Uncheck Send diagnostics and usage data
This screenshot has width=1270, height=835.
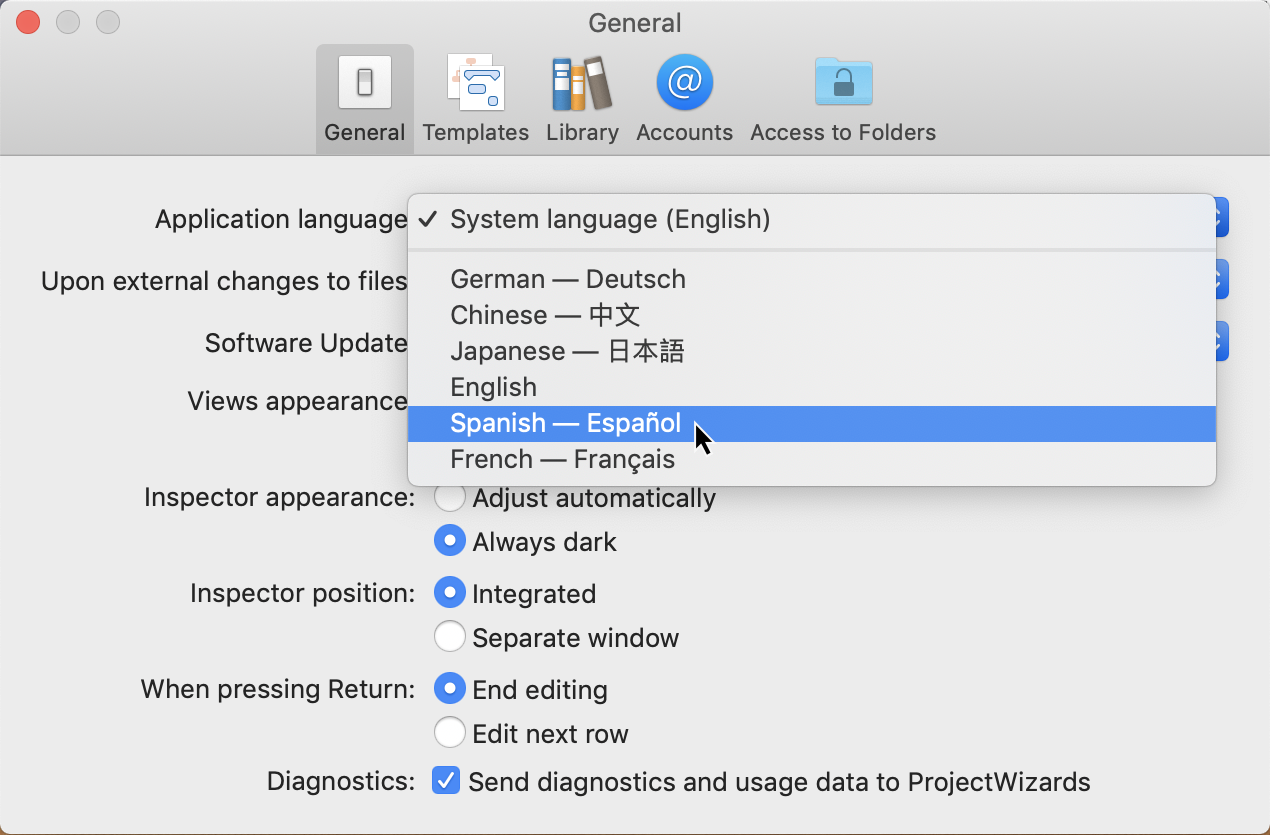pos(446,780)
